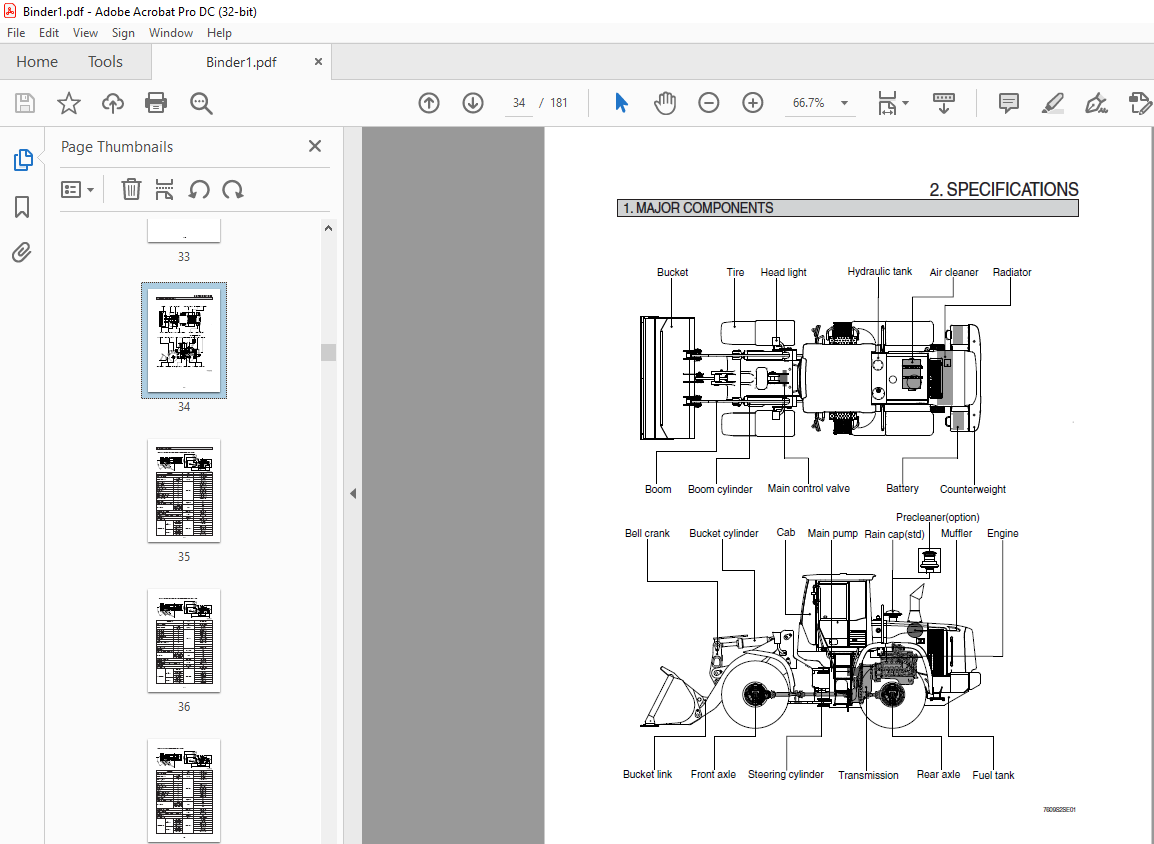Select page 34 thumbnail
The width and height of the screenshot is (1154, 844).
[x=184, y=341]
